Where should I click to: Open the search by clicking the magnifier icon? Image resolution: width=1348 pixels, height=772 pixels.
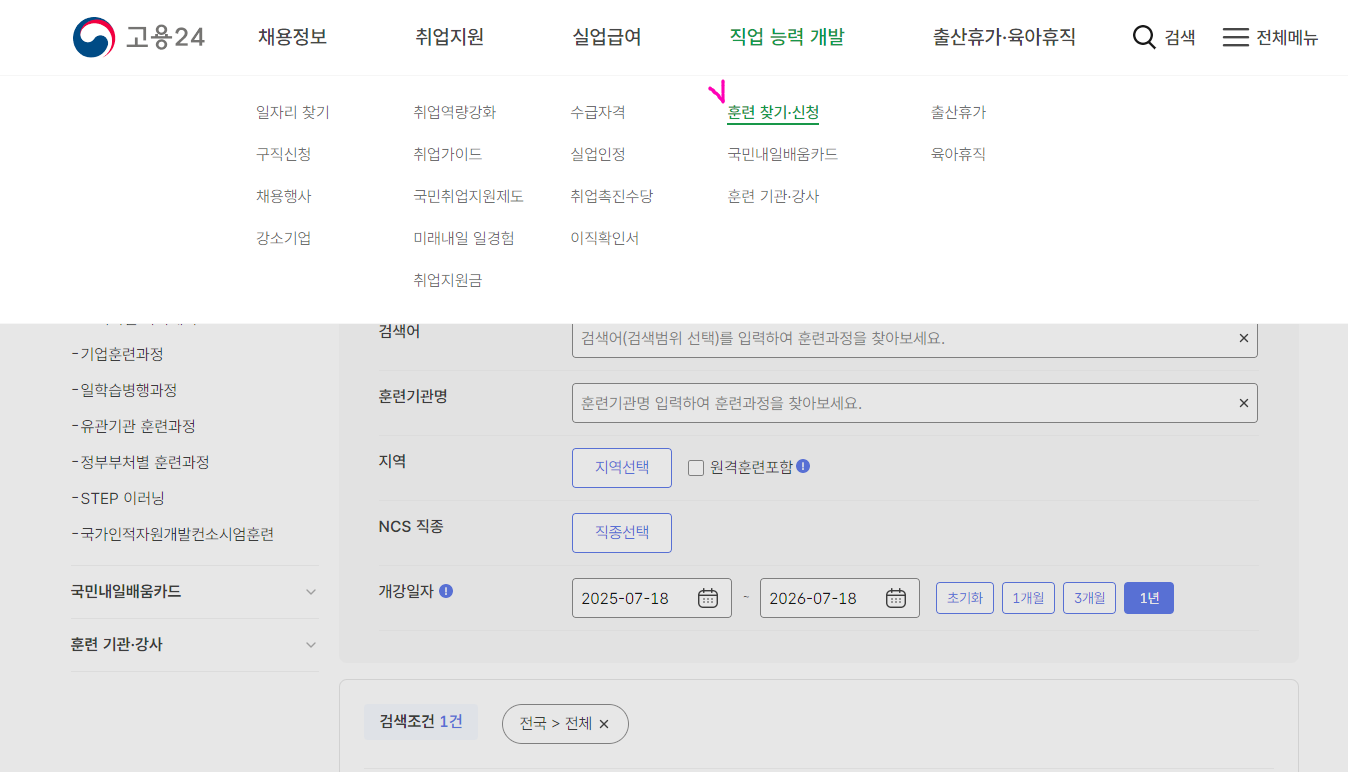1143,36
